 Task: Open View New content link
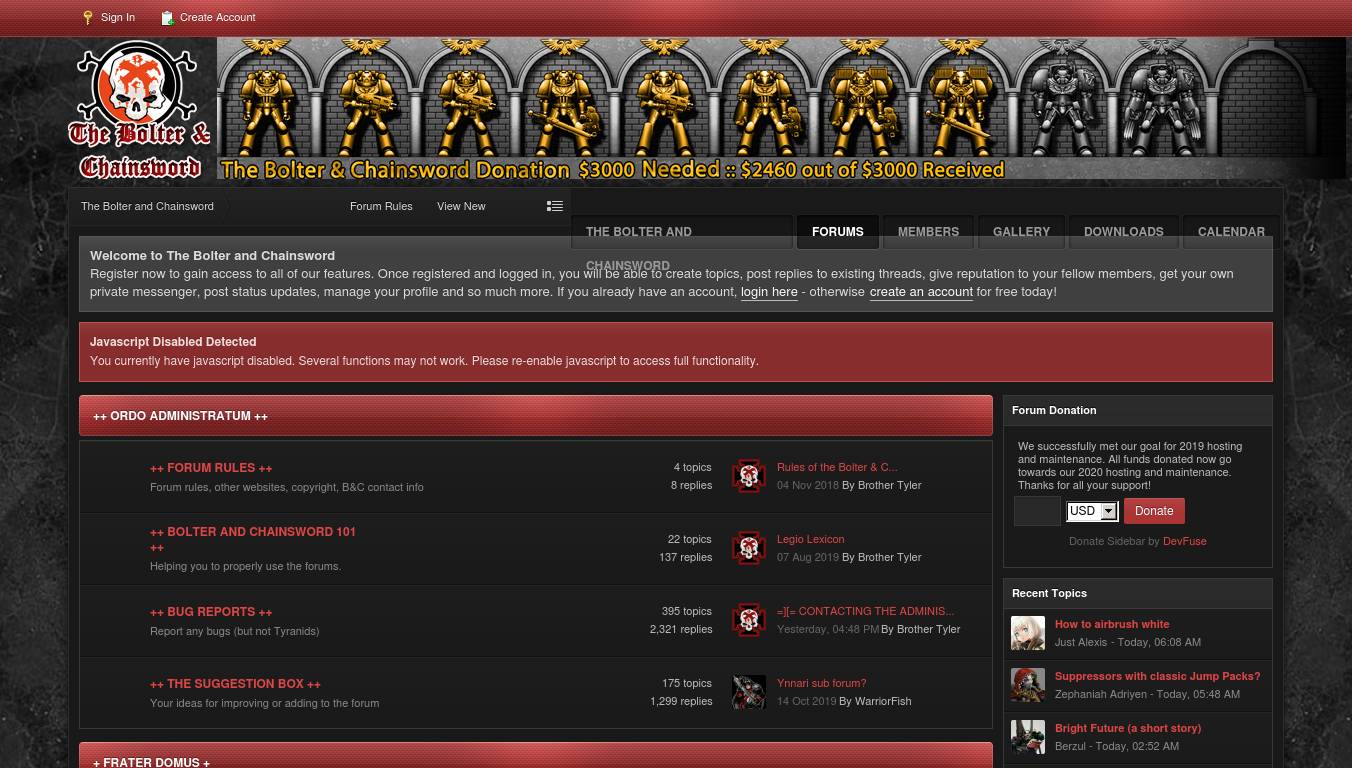click(x=461, y=206)
